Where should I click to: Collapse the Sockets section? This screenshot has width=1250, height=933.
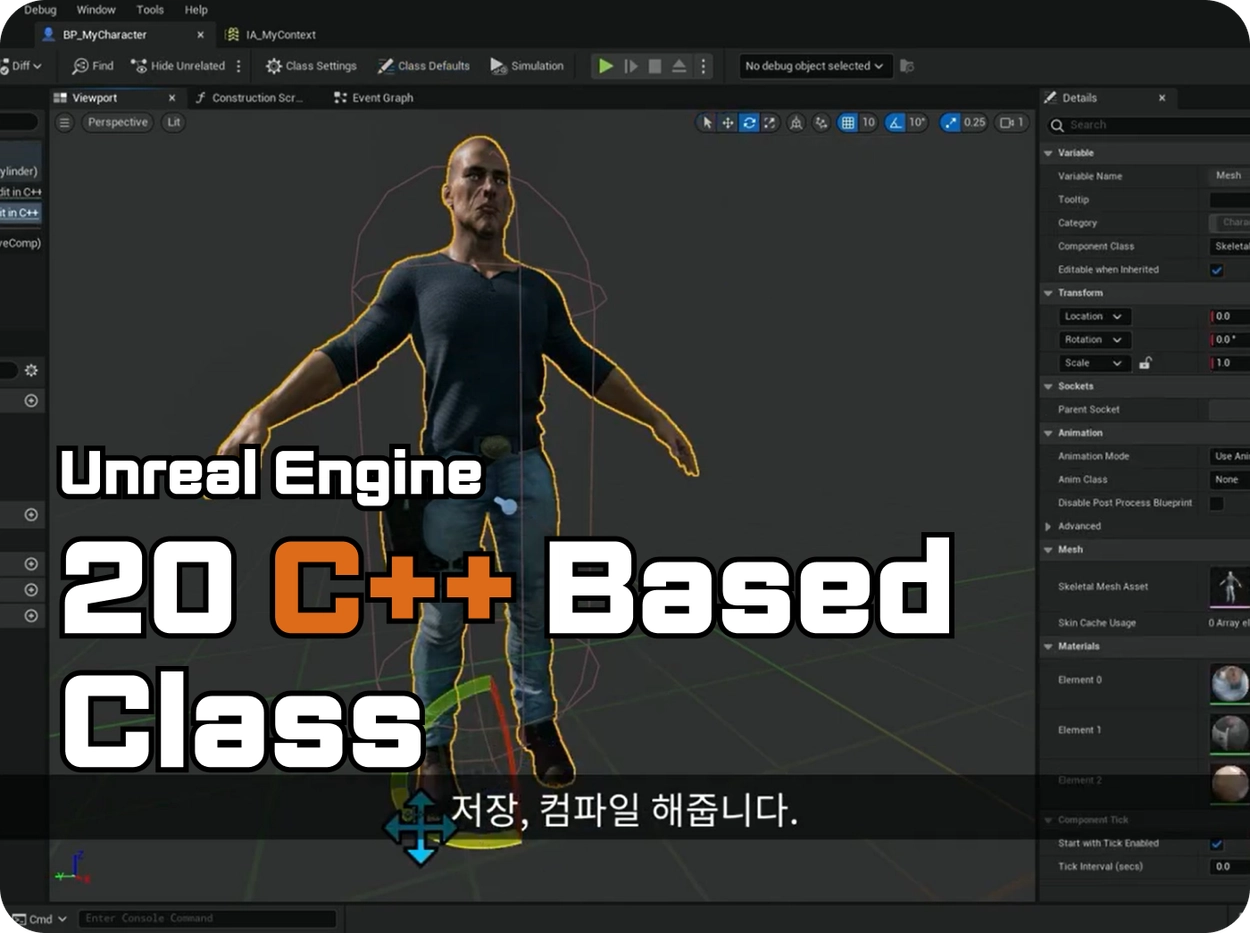[1048, 386]
